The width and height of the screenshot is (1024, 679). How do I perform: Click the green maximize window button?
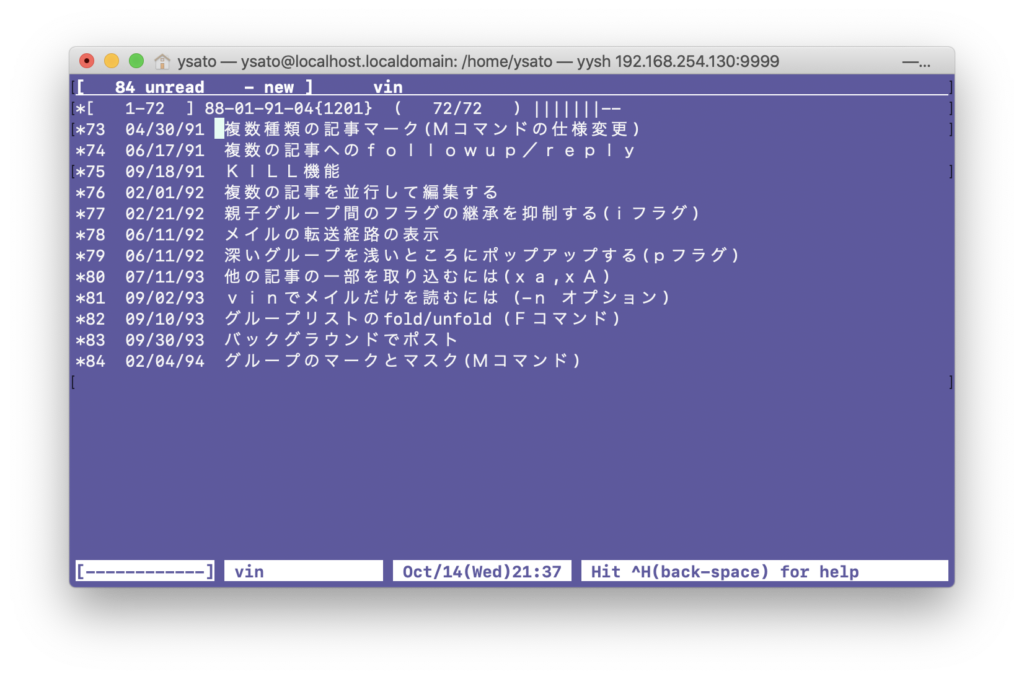coord(136,61)
